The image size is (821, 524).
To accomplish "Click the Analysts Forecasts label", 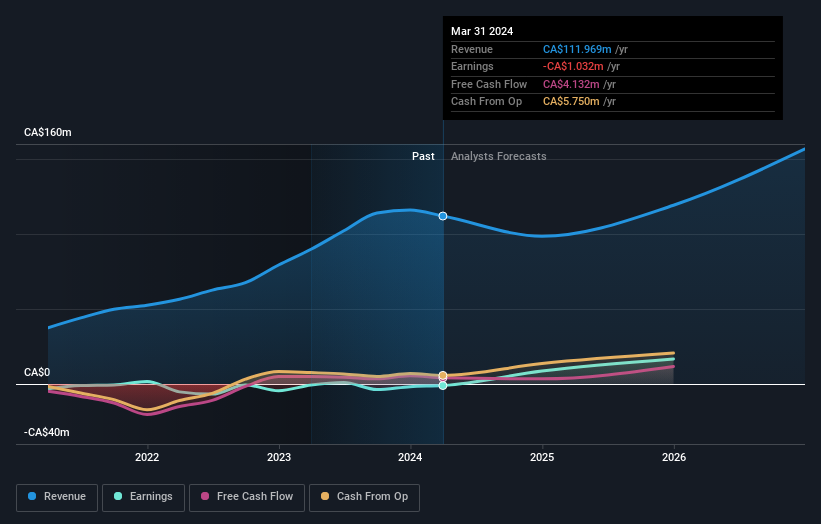I will tap(498, 156).
